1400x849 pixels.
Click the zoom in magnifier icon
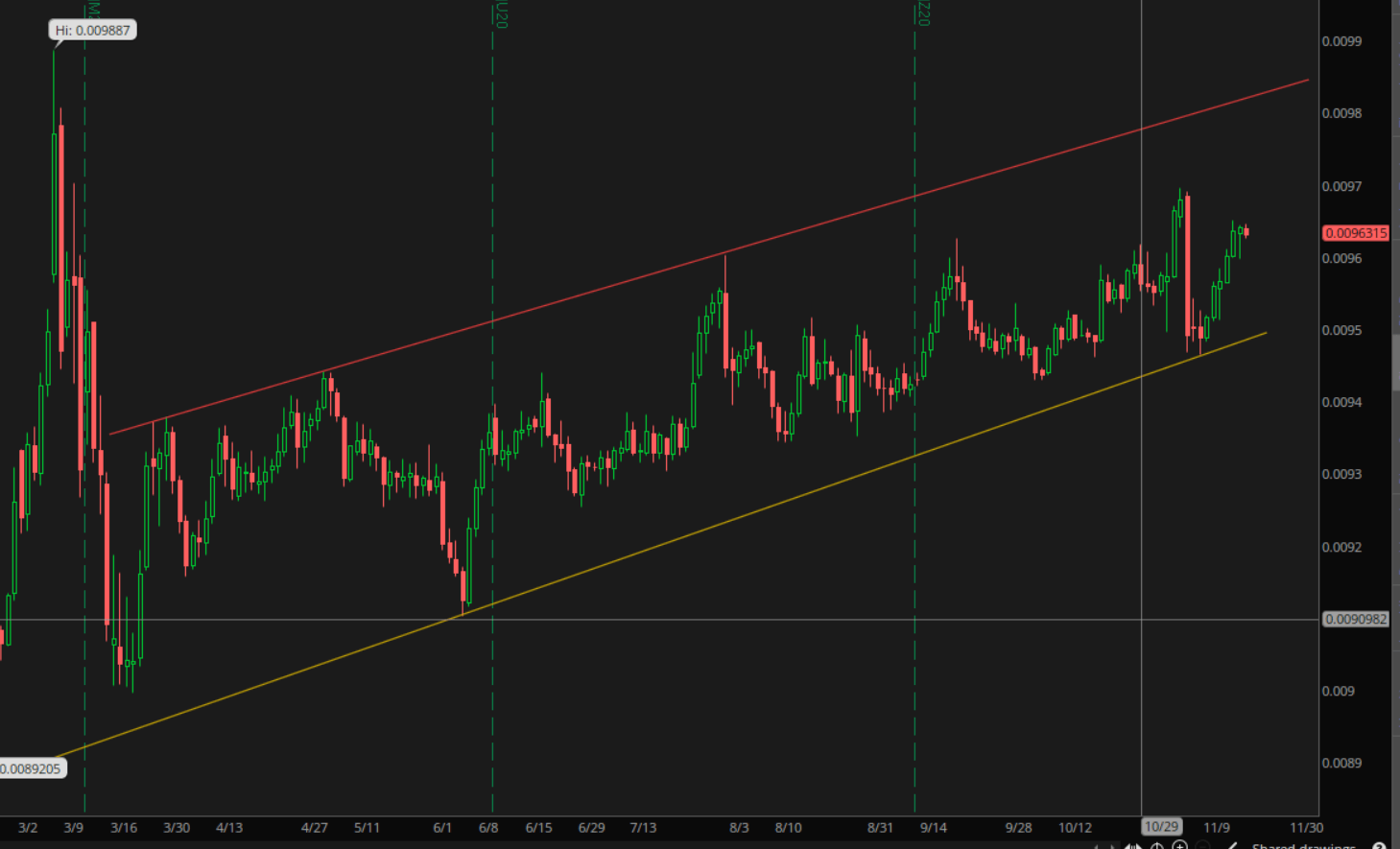(1179, 846)
